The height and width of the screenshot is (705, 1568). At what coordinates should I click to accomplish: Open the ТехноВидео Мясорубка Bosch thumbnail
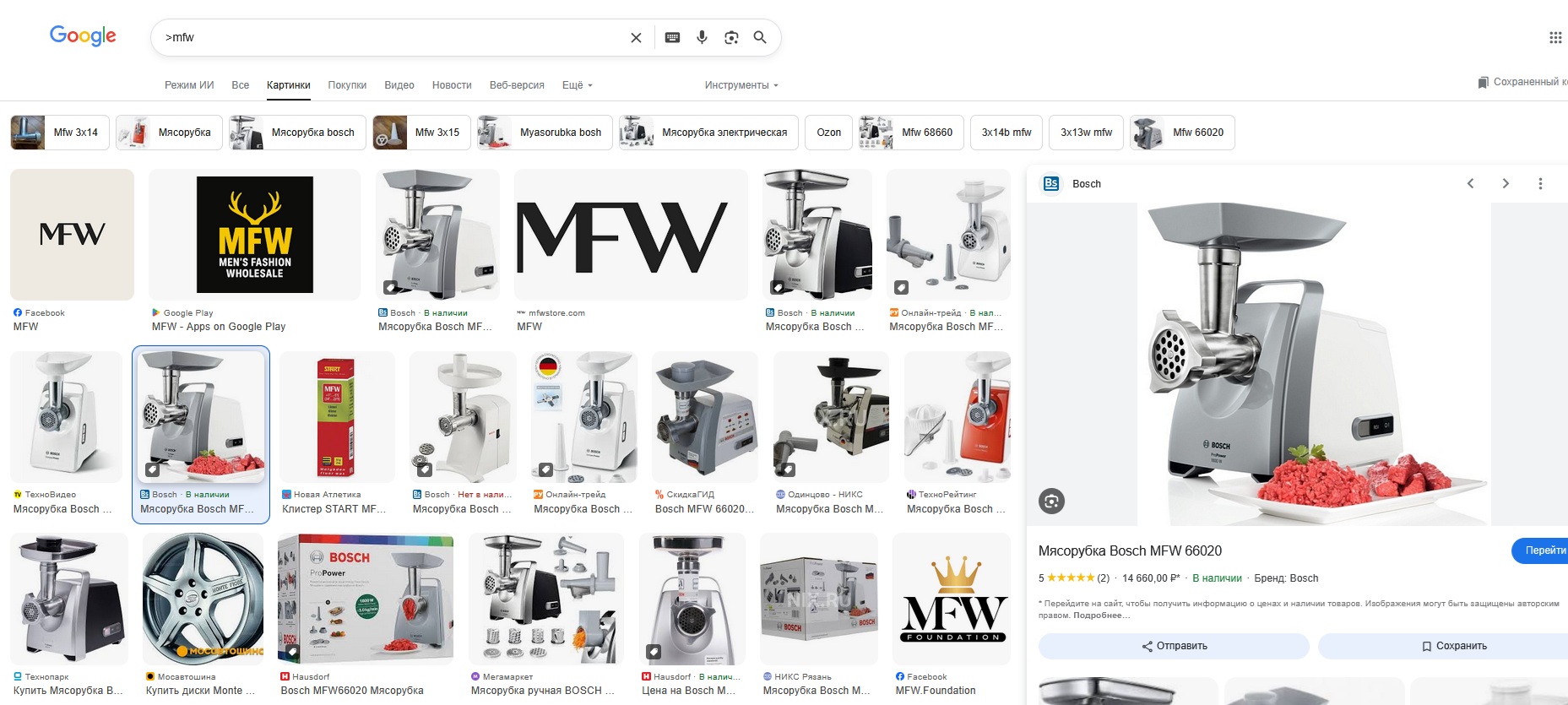pos(66,417)
